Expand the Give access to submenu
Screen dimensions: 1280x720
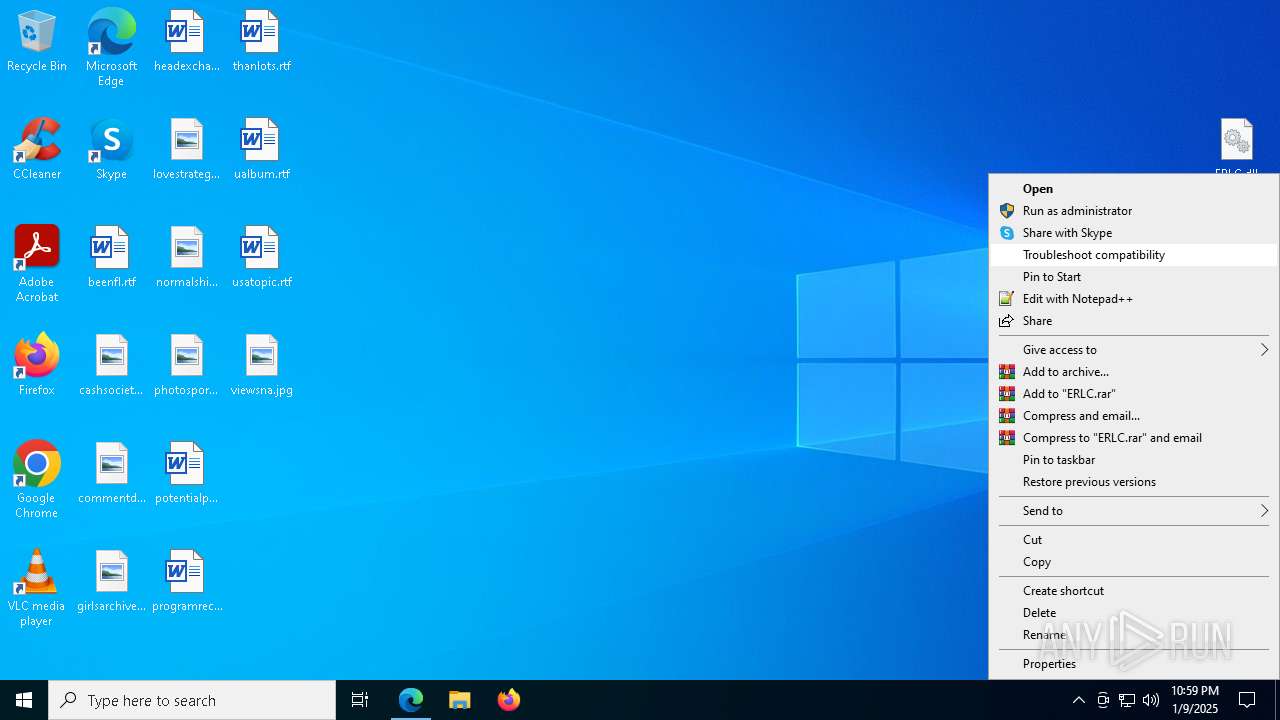[1133, 350]
